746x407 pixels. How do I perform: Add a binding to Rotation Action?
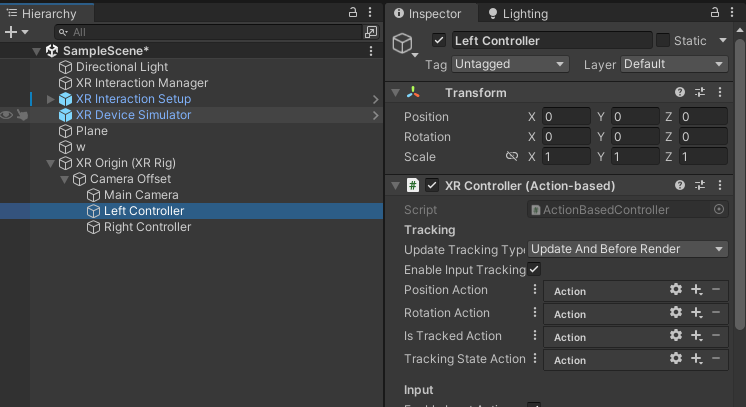click(x=697, y=313)
